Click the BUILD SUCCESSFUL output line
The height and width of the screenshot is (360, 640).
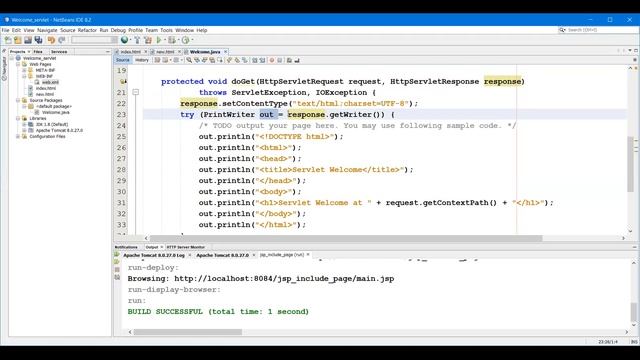[218, 311]
